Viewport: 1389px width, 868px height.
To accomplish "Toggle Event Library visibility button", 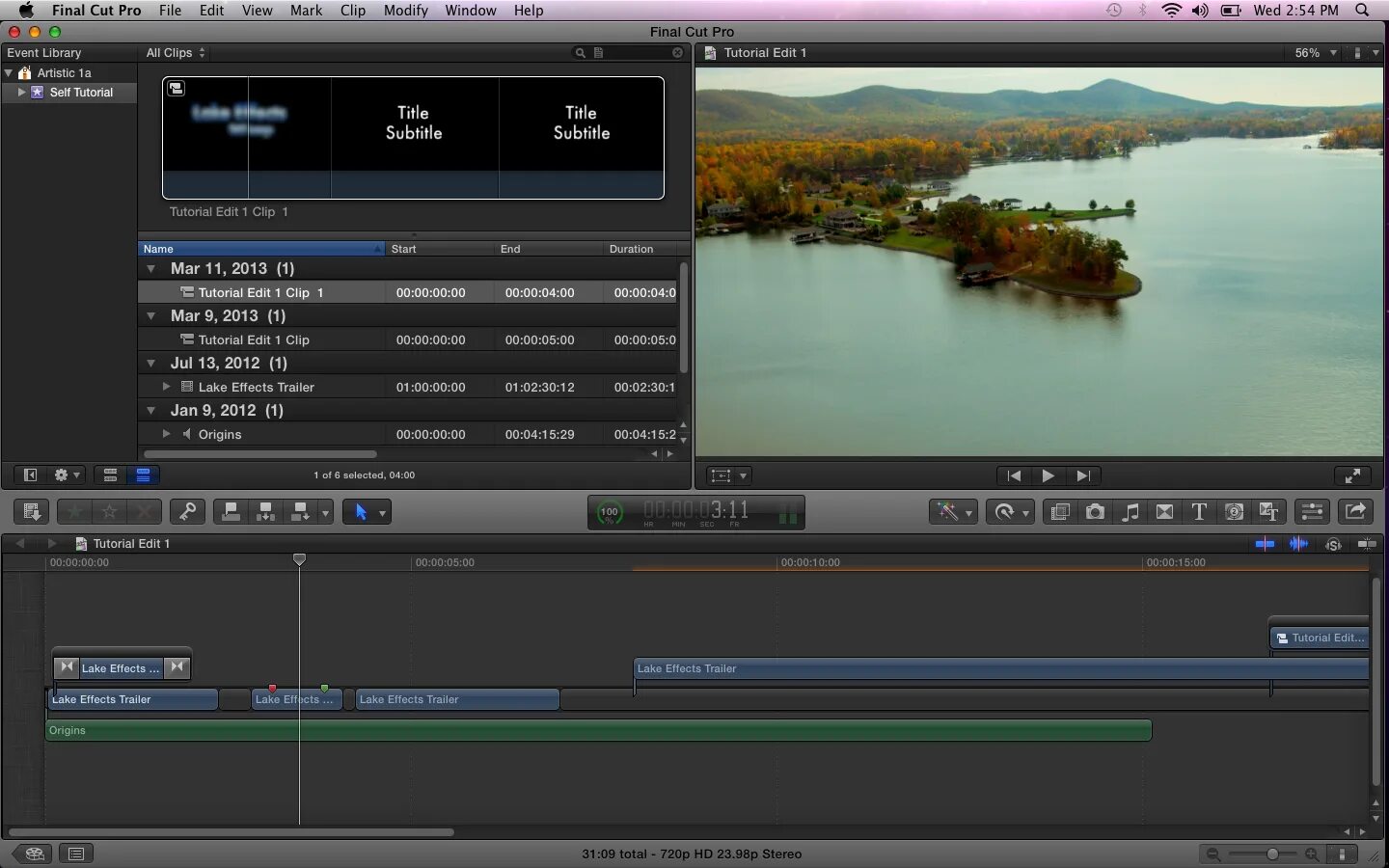I will [30, 475].
